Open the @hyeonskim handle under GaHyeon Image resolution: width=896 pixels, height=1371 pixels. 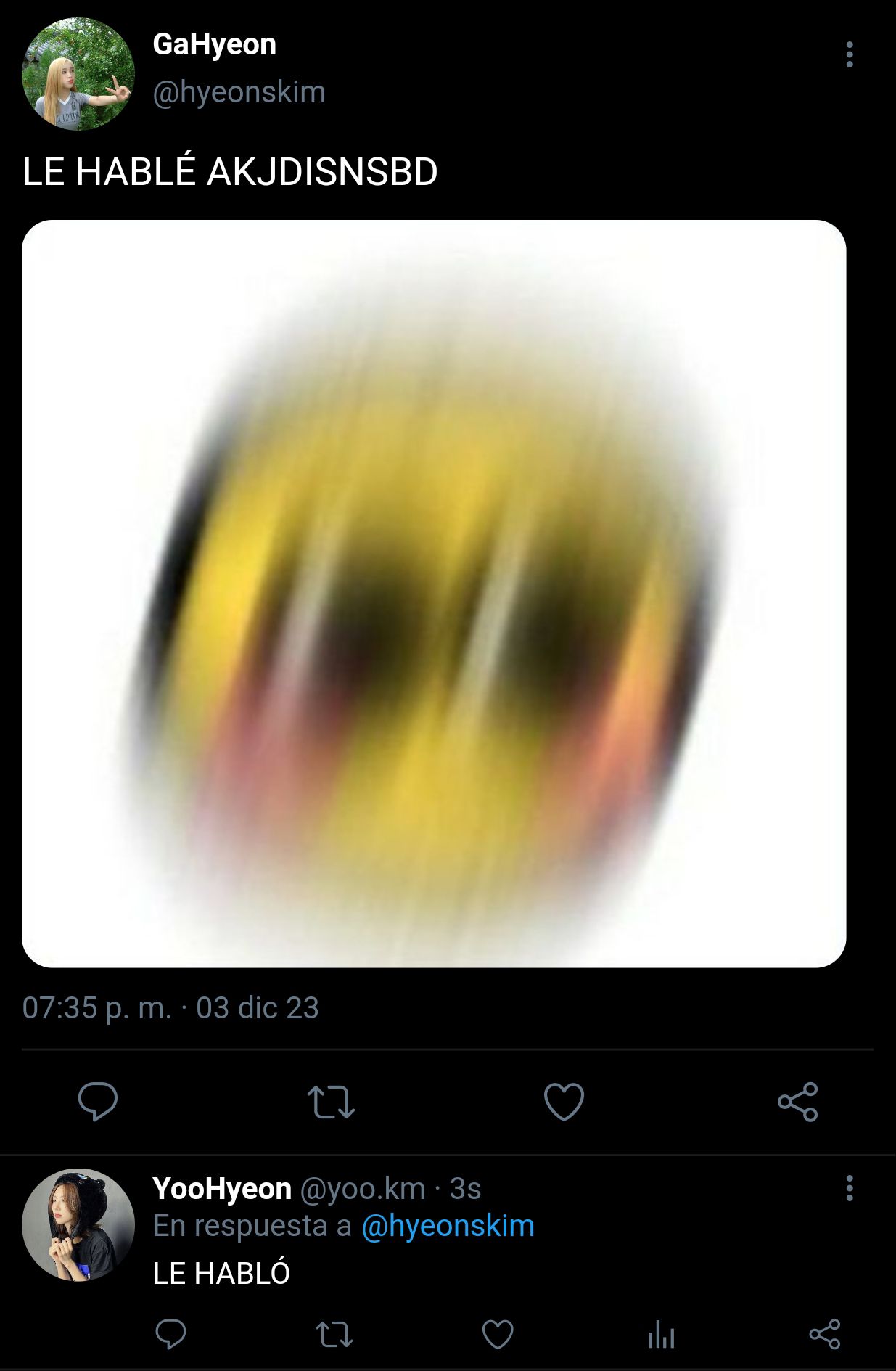click(x=239, y=93)
